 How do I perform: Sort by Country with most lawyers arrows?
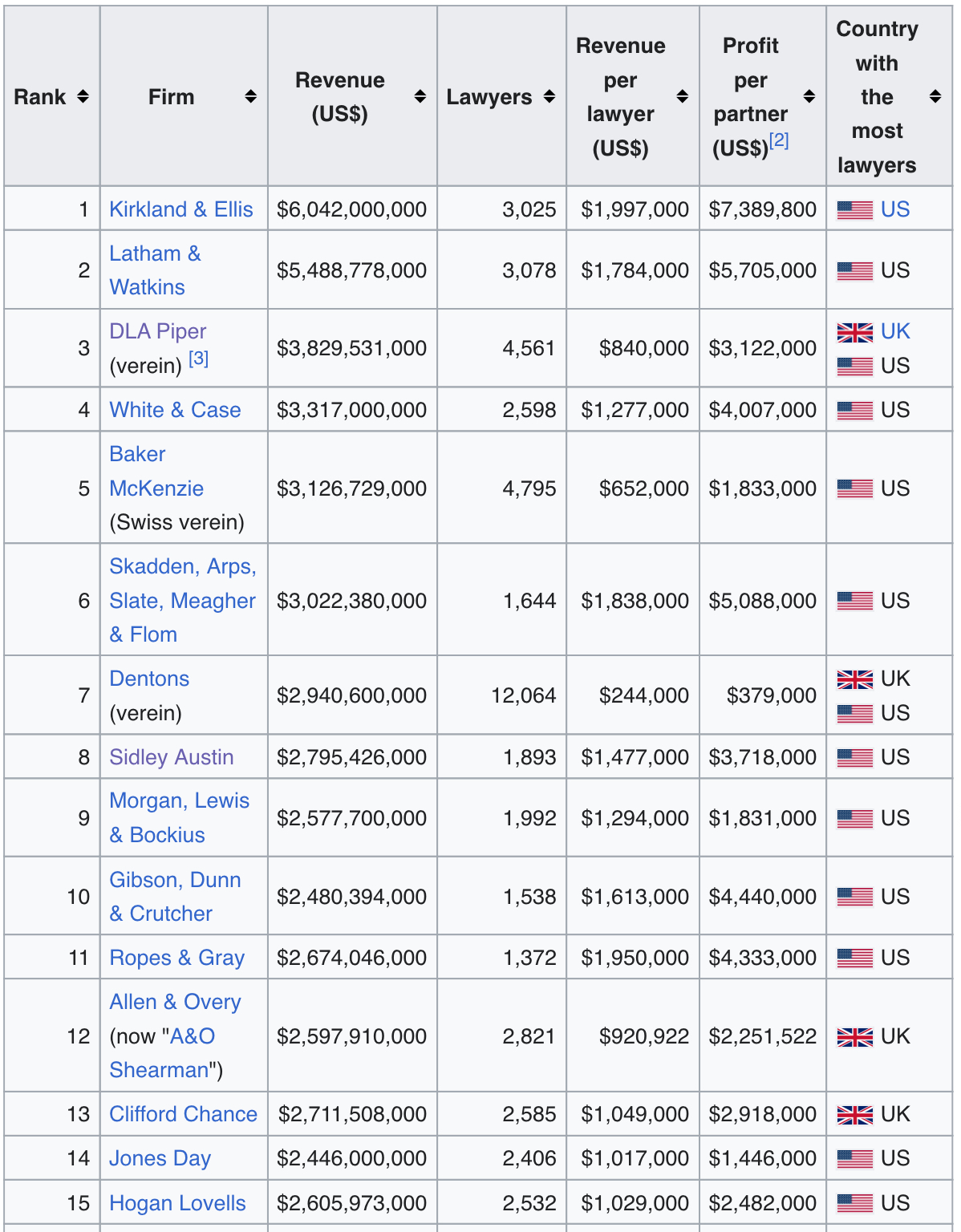935,97
